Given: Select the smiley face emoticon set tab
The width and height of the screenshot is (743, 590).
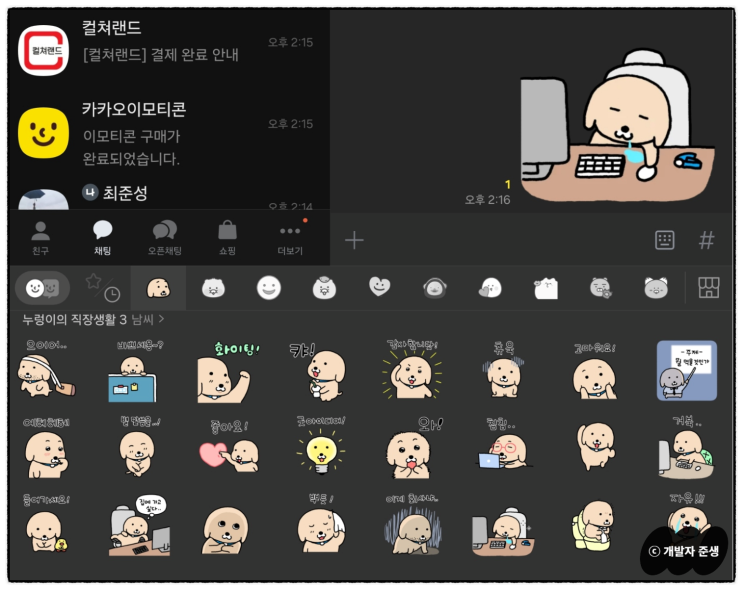Looking at the screenshot, I should point(269,288).
